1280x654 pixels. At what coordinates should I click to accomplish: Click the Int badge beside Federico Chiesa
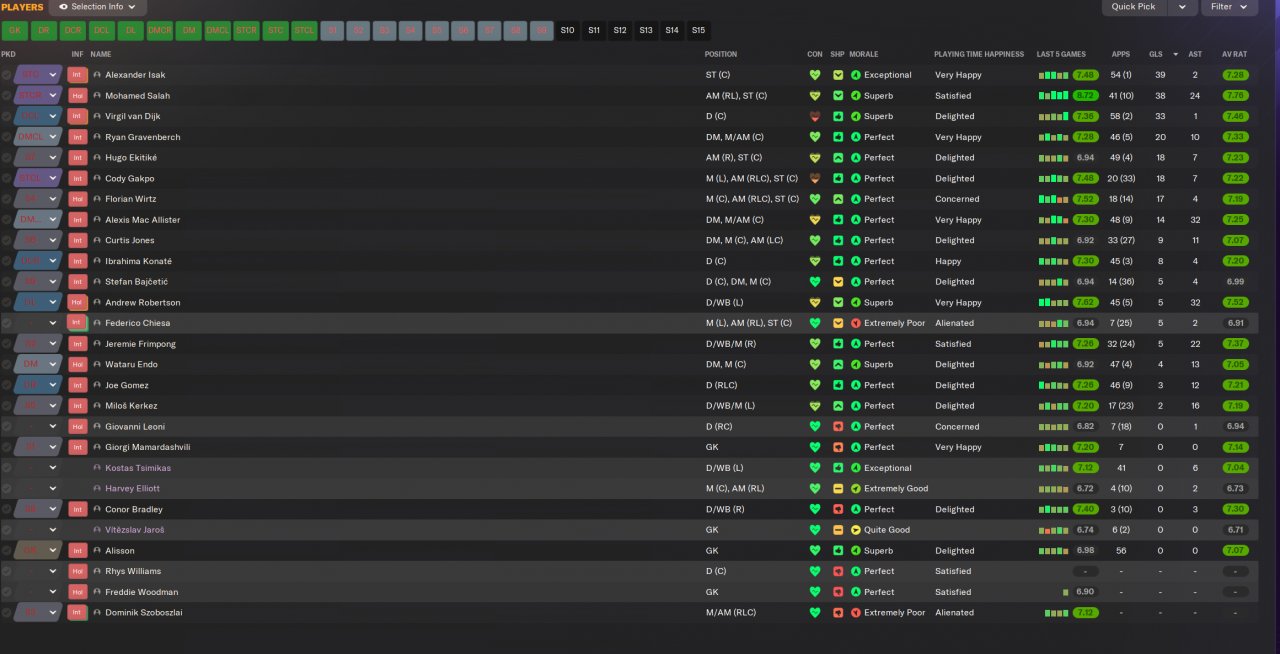click(x=77, y=323)
